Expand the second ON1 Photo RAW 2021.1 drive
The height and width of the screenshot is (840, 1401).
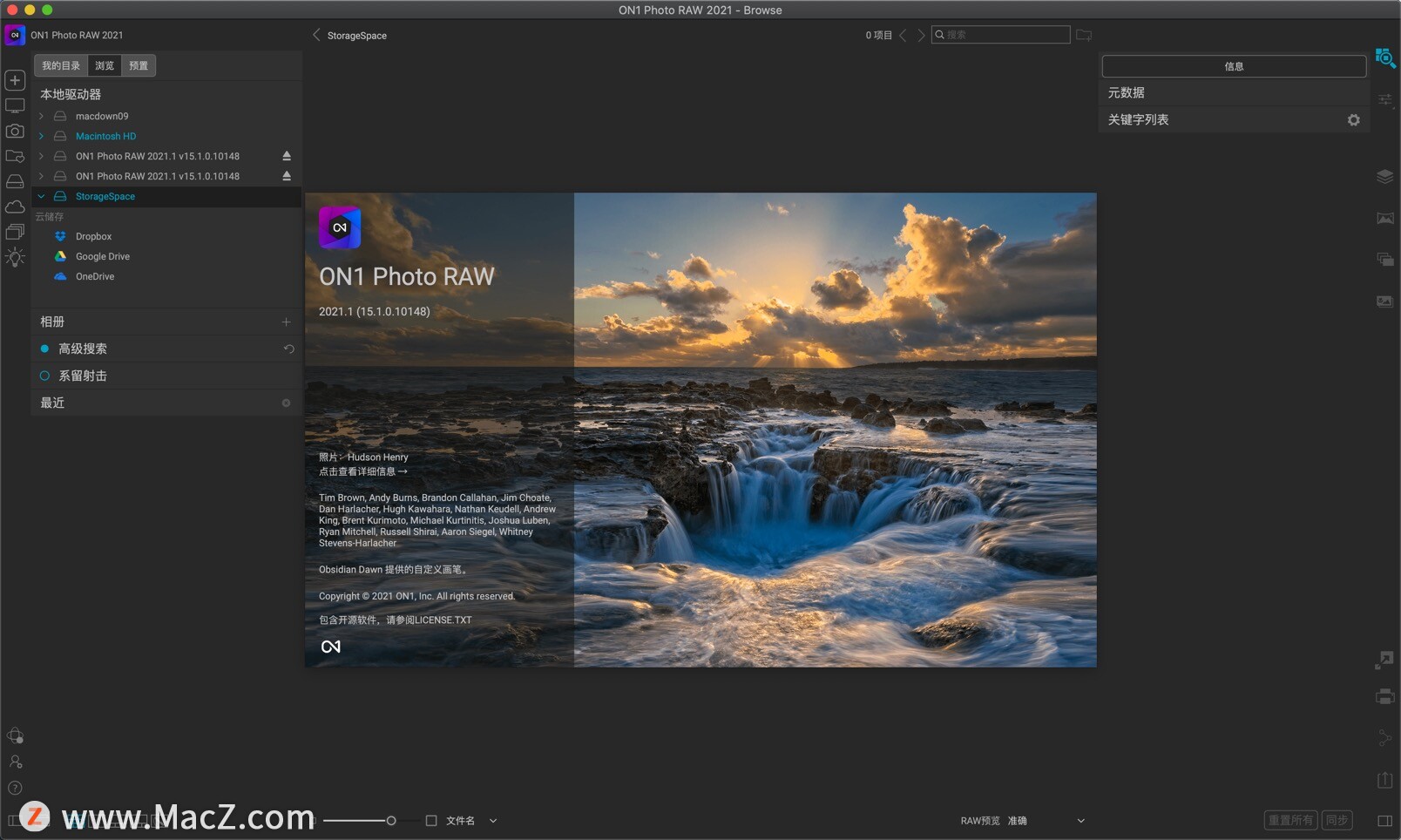[41, 176]
